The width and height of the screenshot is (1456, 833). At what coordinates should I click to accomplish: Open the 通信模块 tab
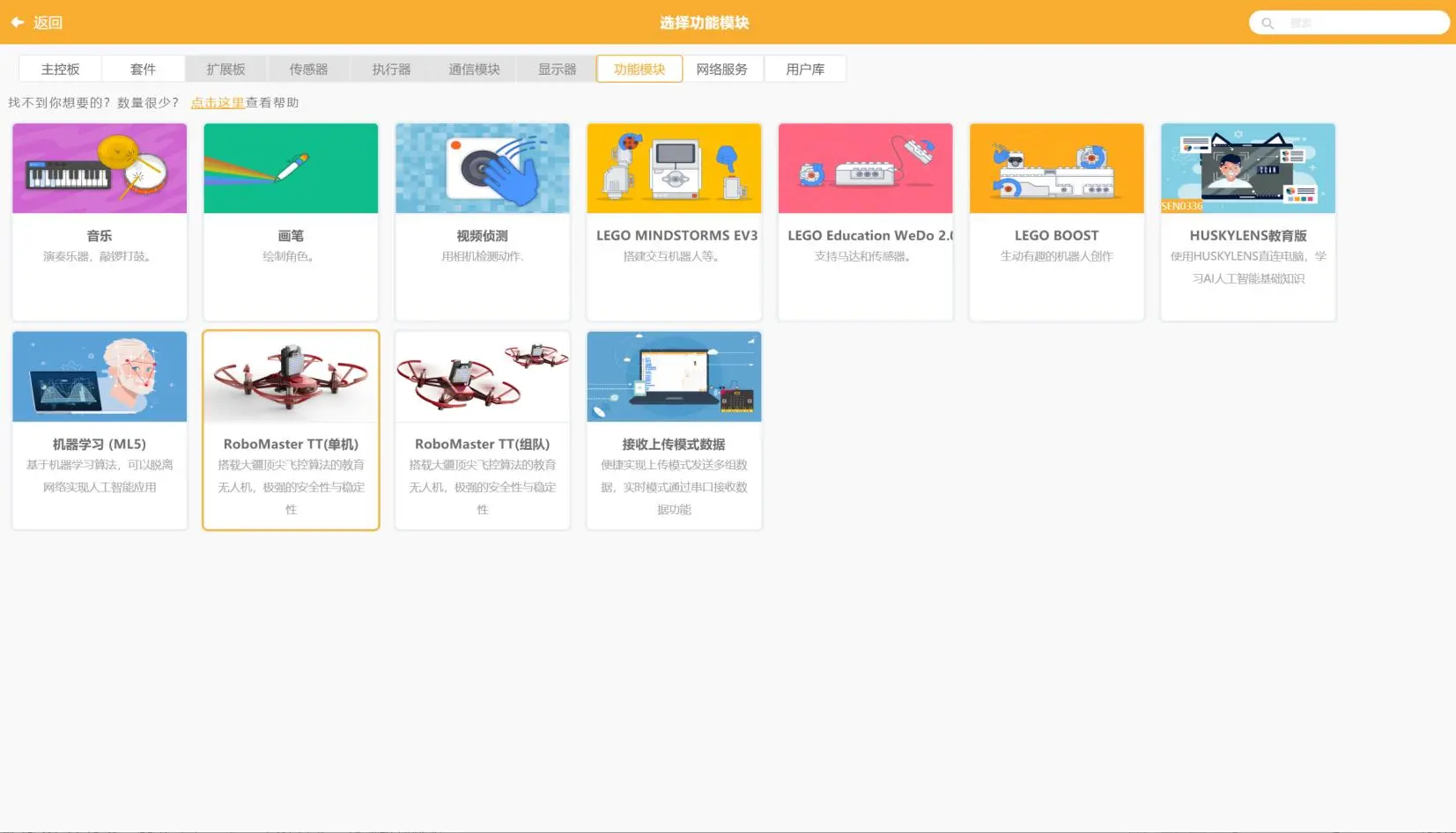tap(475, 69)
